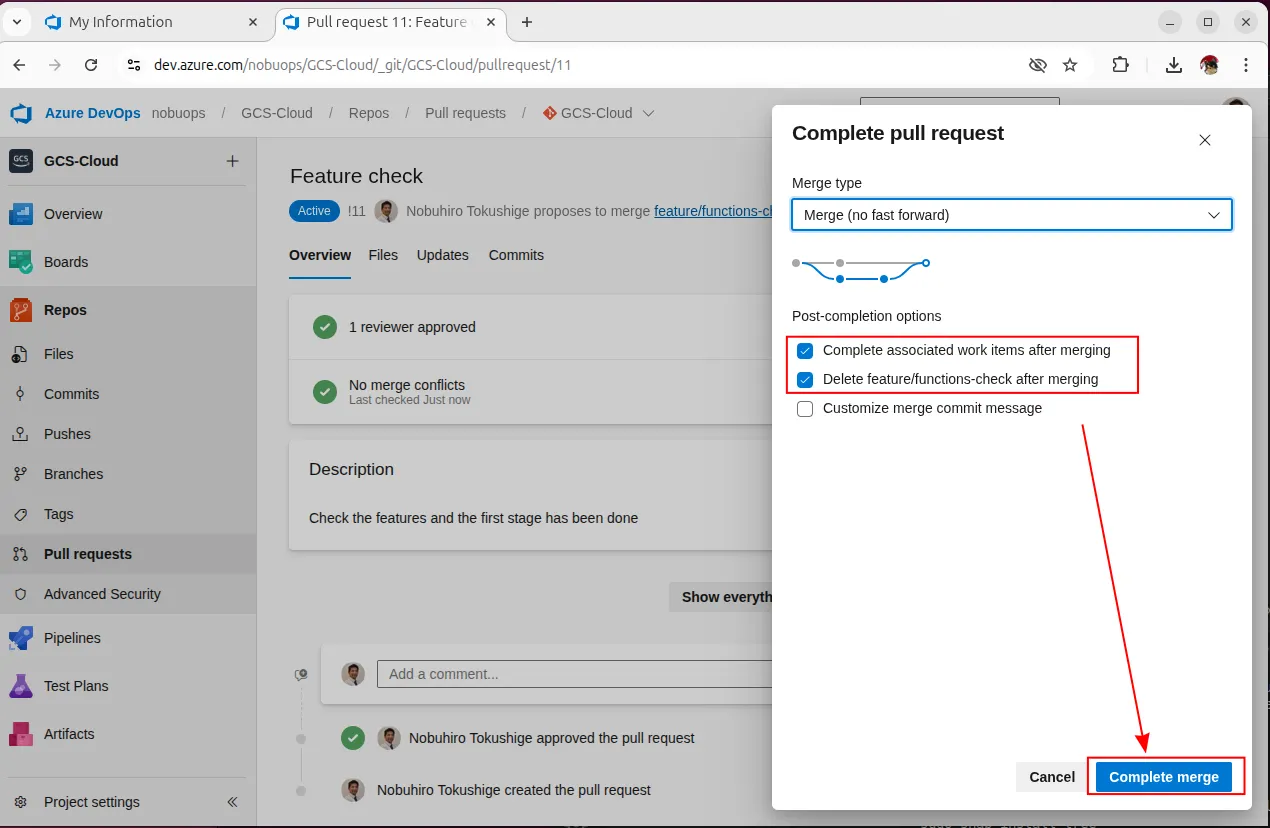Uncheck Delete feature/functions-check after merging

coord(805,380)
